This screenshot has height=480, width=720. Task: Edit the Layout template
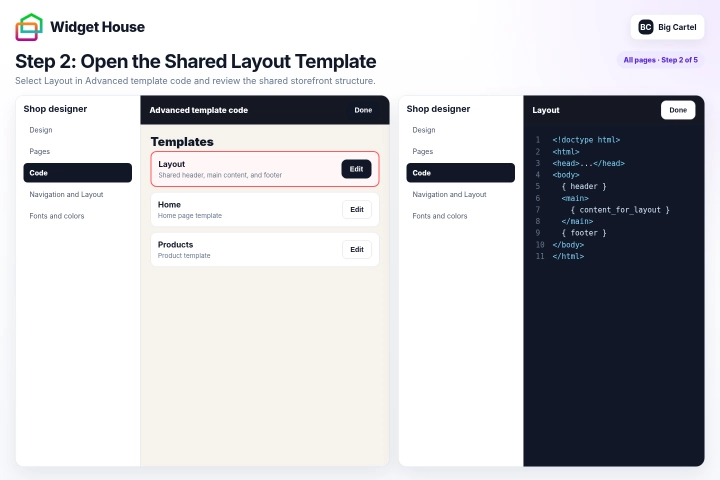pyautogui.click(x=356, y=169)
